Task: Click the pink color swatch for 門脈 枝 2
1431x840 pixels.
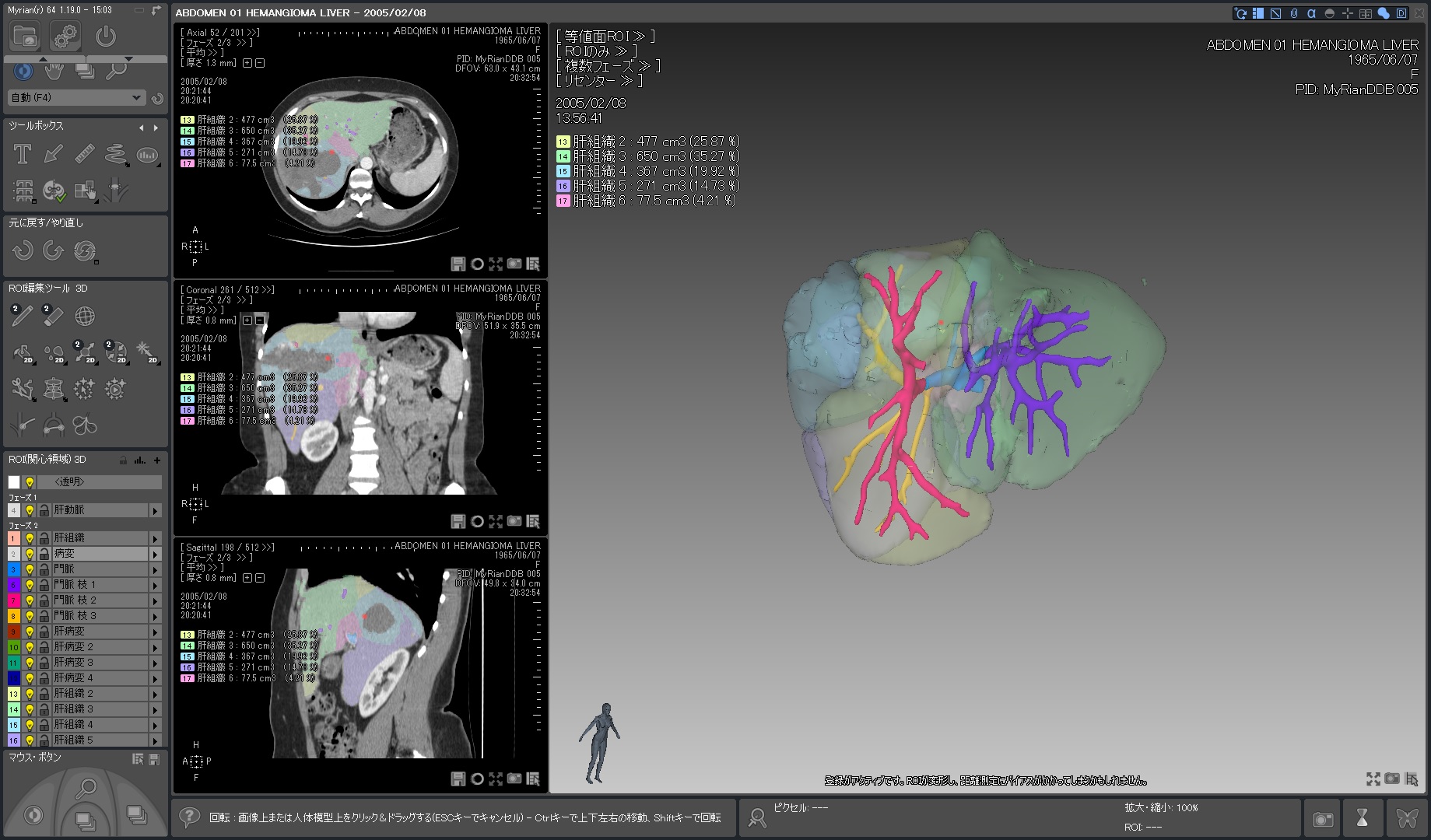Action: [13, 600]
